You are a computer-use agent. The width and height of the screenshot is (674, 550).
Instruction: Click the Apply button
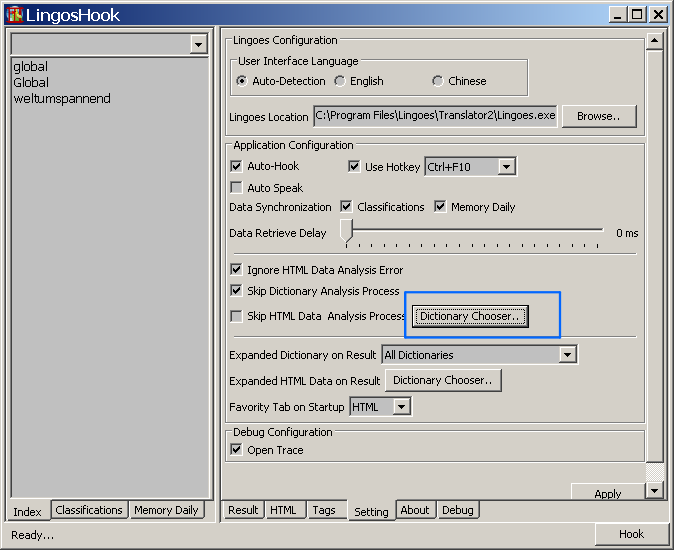607,493
